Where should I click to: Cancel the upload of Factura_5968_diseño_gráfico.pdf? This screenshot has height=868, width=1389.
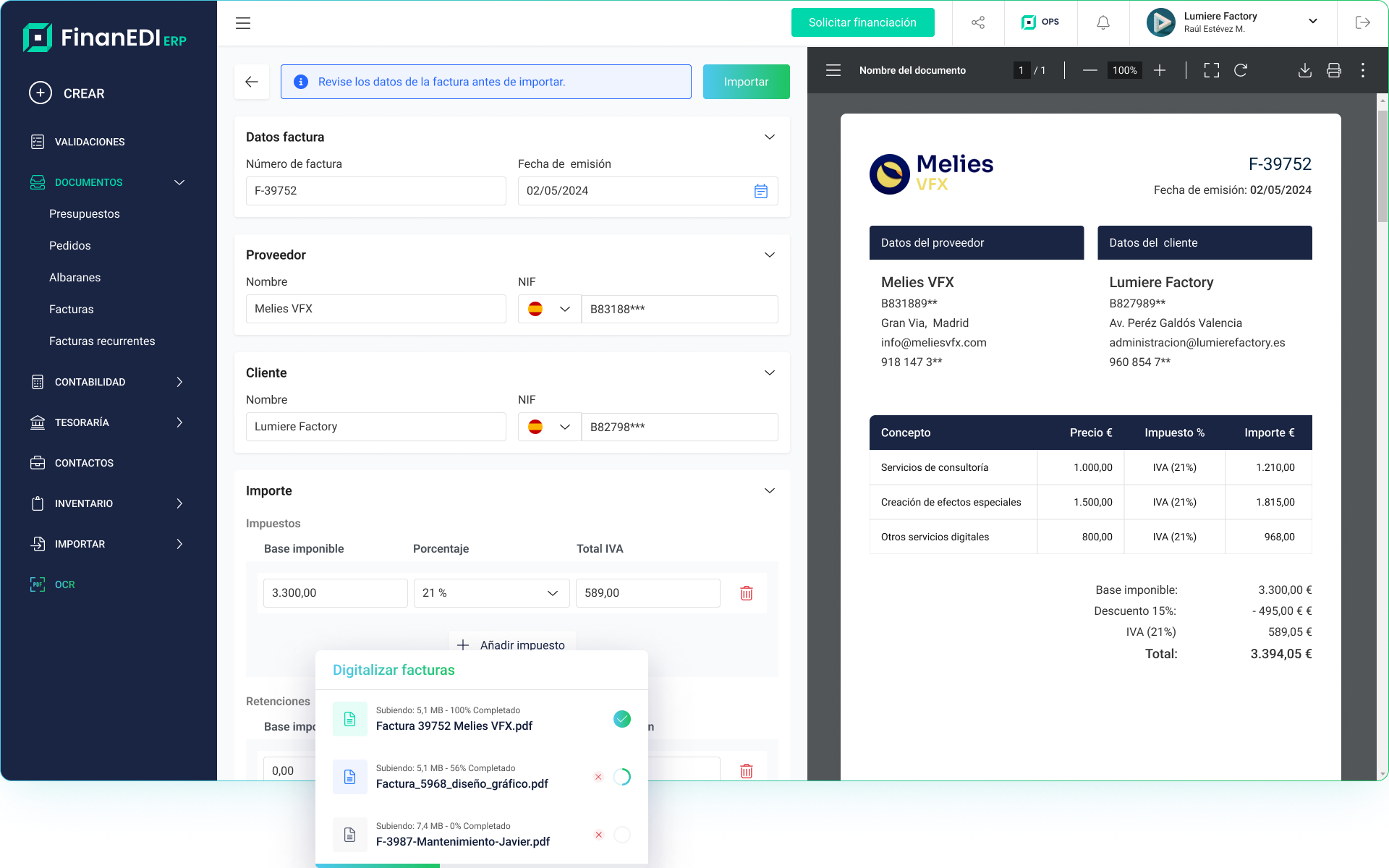point(598,776)
